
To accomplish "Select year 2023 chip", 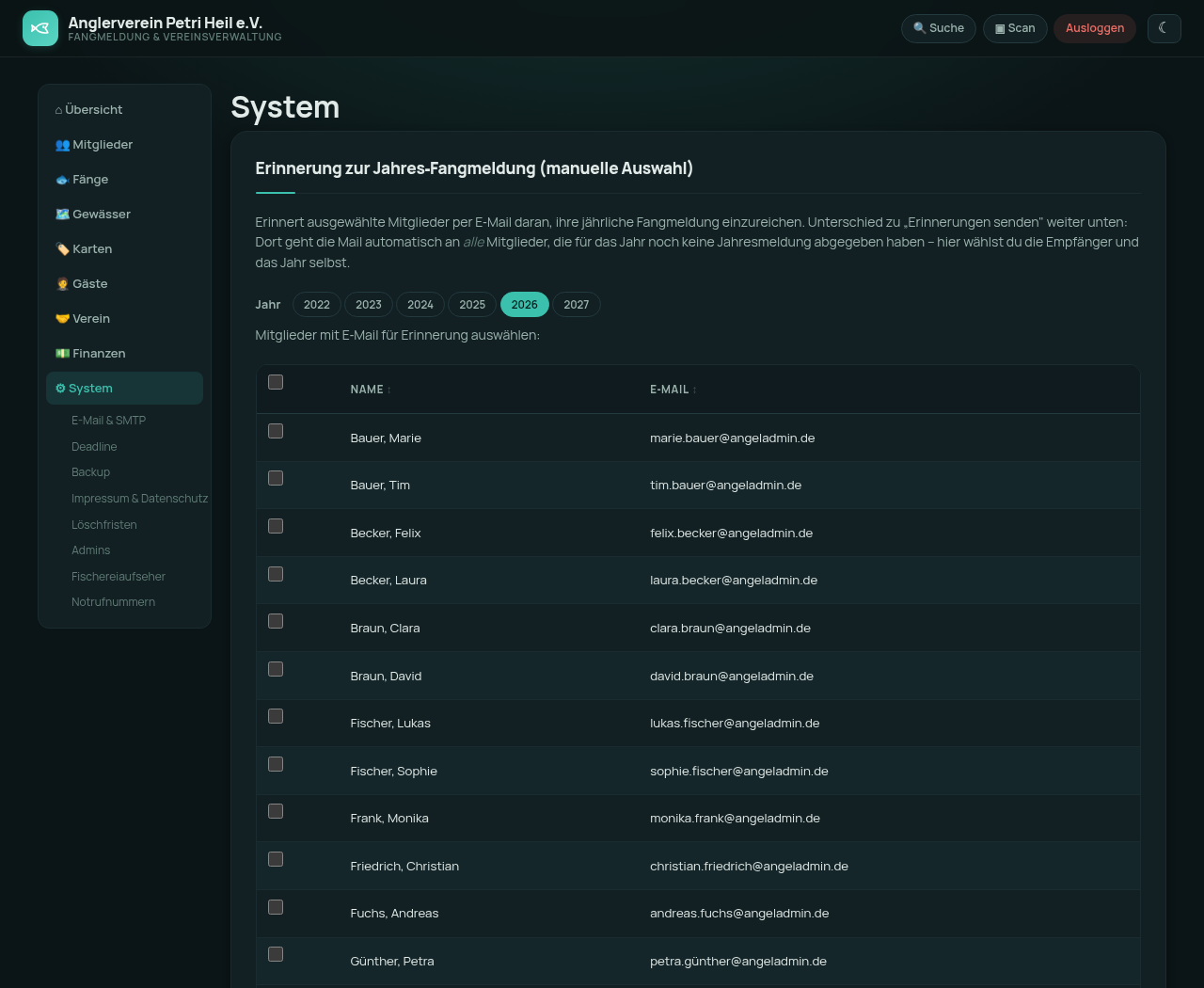I will click(x=369, y=305).
